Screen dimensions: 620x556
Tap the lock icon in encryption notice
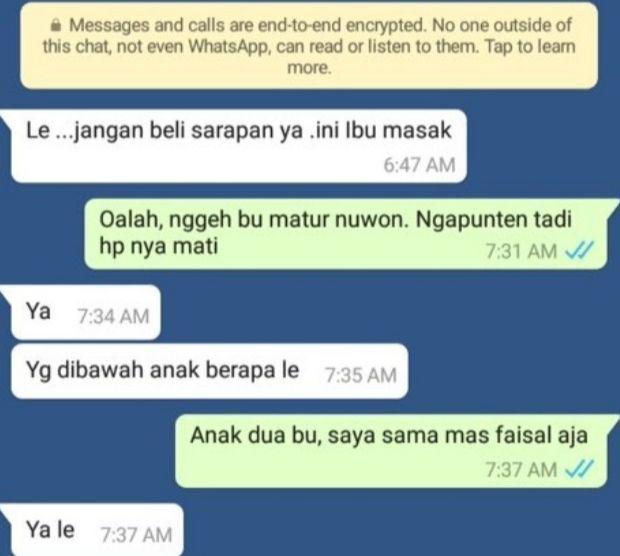tap(56, 26)
